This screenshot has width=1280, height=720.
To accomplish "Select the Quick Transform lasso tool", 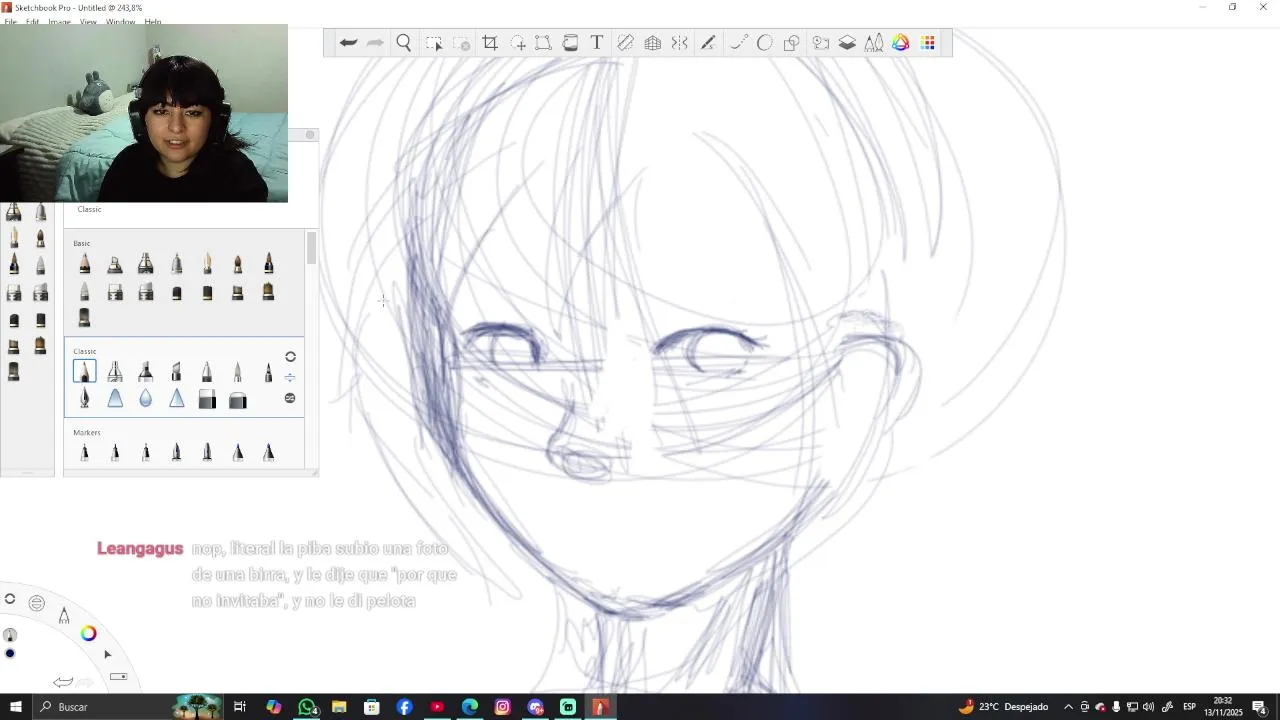I will pyautogui.click(x=518, y=43).
